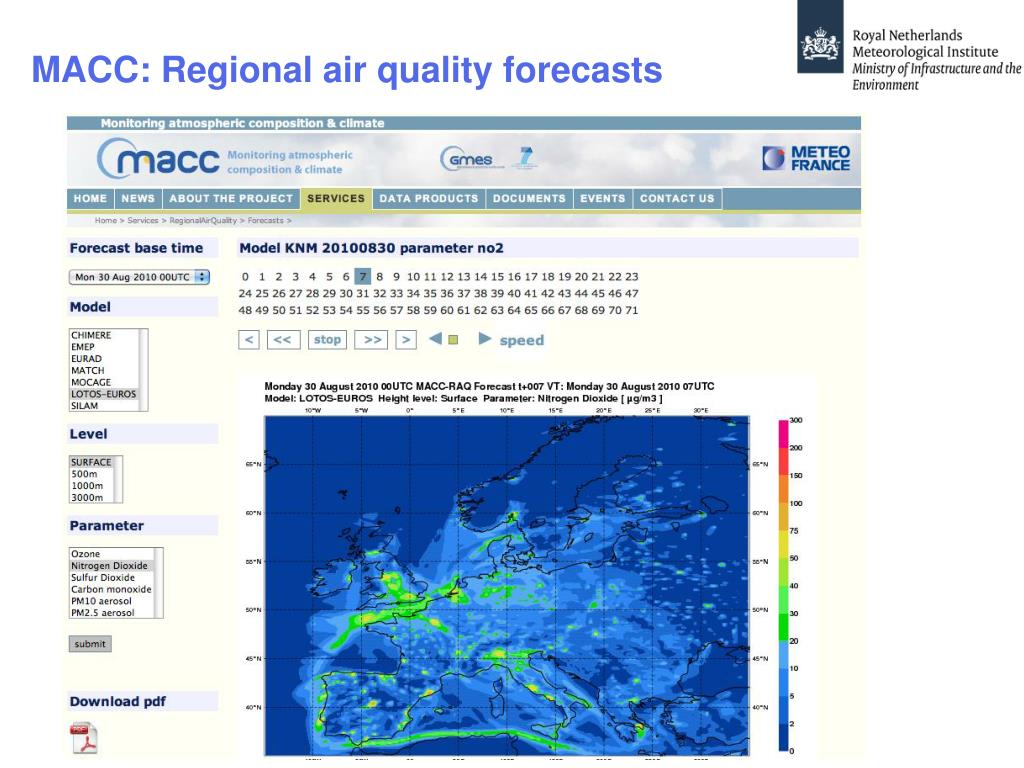This screenshot has height=768, width=1024.
Task: Jump to forecast hour 47
Action: [x=632, y=294]
